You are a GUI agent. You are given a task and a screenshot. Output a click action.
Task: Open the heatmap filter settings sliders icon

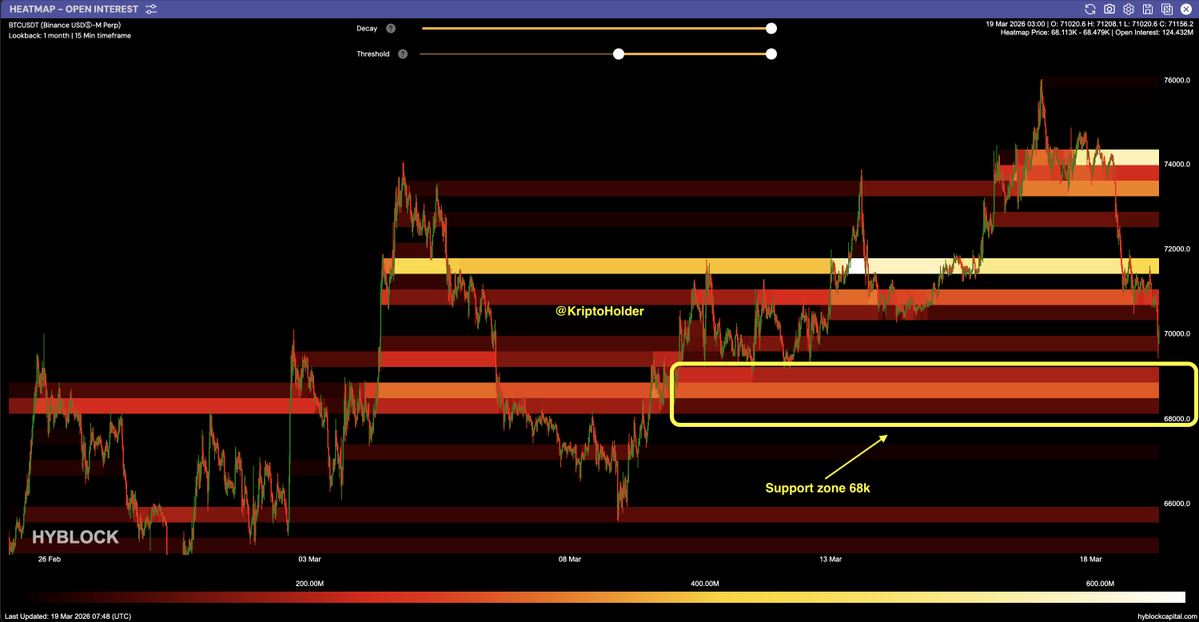click(151, 9)
